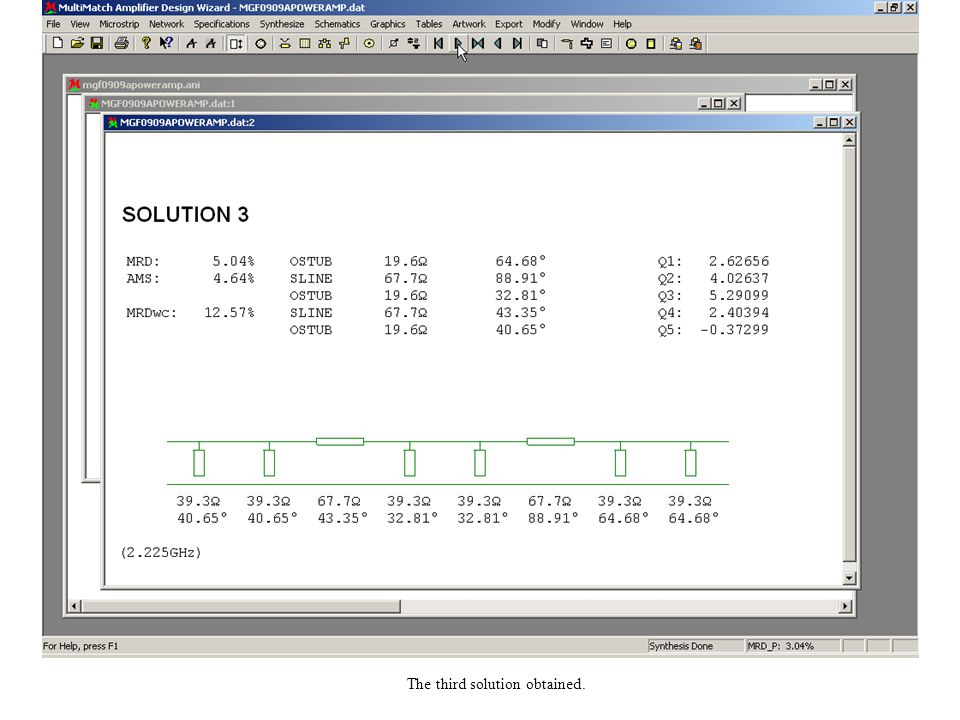Image resolution: width=960 pixels, height=720 pixels.
Task: Click left arrow of ani window horizontal scrollbar
Action: (x=74, y=606)
